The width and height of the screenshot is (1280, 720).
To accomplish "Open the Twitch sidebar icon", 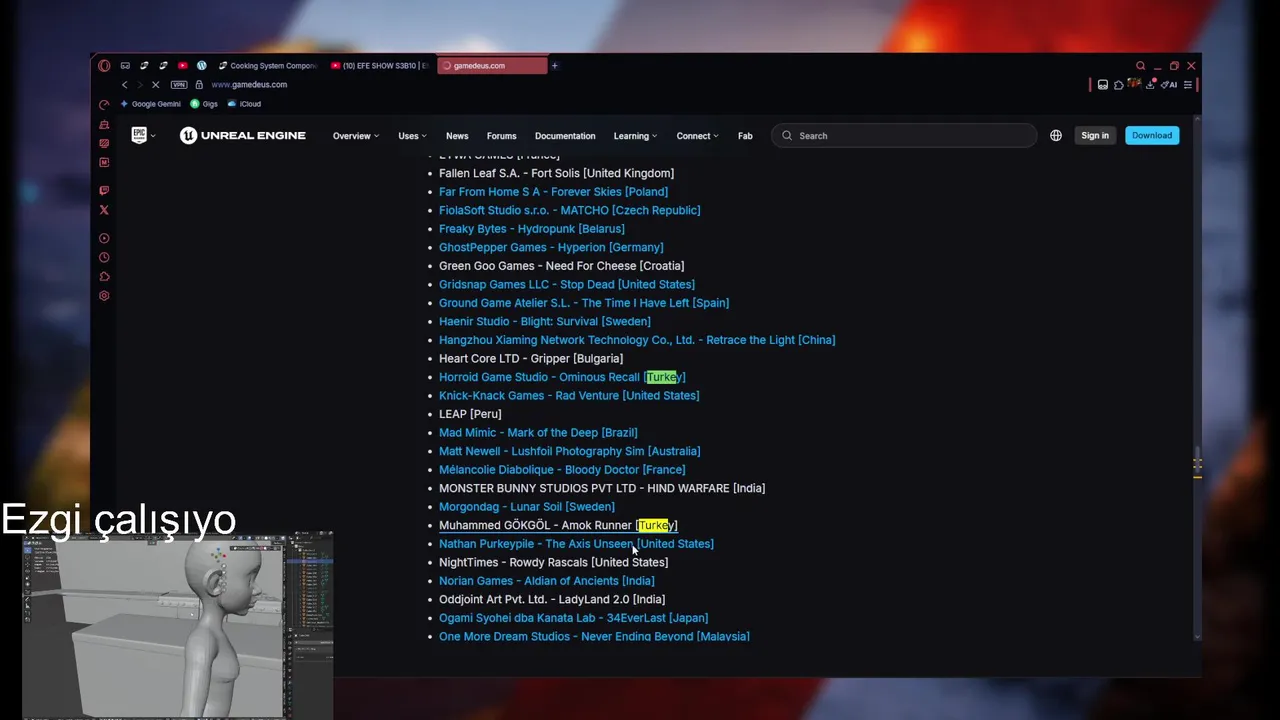I will pos(104,191).
